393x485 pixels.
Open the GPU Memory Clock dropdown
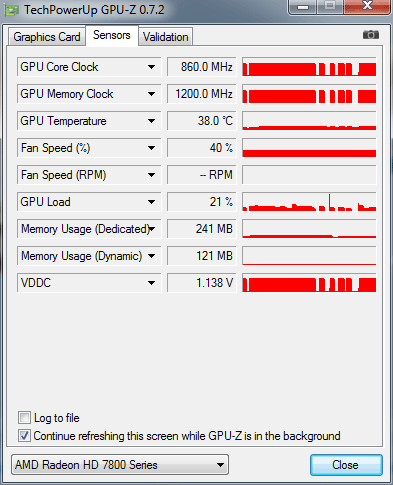click(151, 94)
